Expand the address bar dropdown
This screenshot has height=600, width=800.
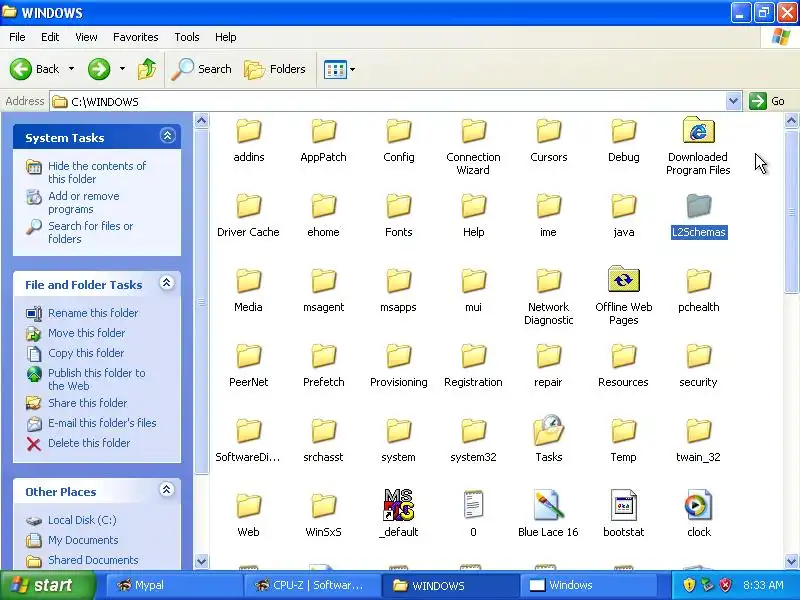733,101
